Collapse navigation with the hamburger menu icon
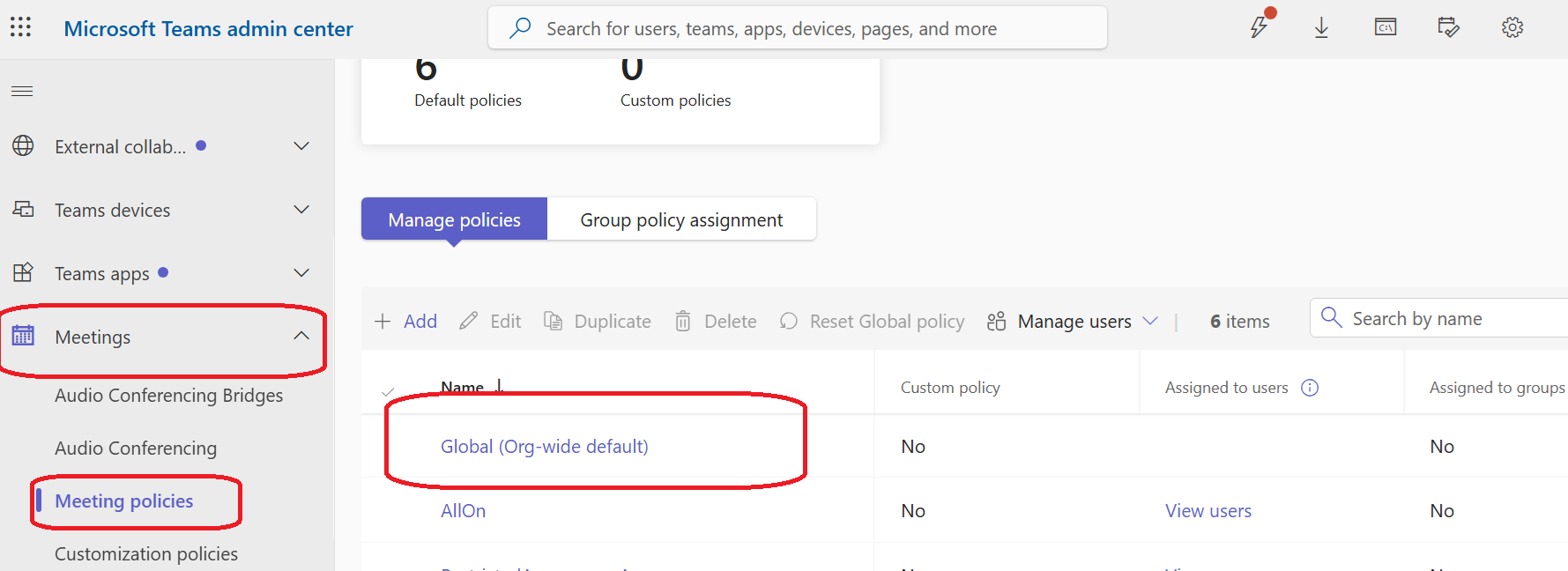Screen dimensions: 1568x571 (x=22, y=91)
